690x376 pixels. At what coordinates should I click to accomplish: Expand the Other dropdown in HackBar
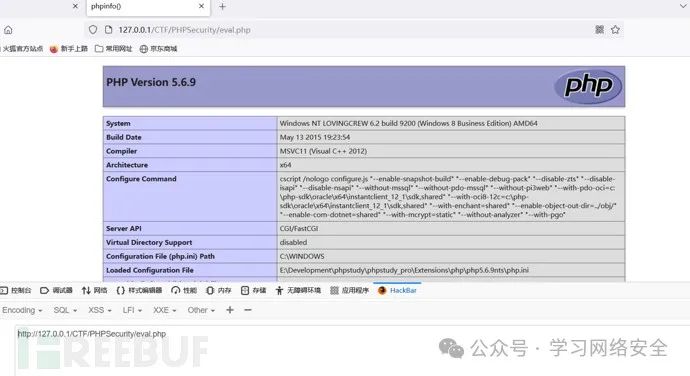point(201,310)
